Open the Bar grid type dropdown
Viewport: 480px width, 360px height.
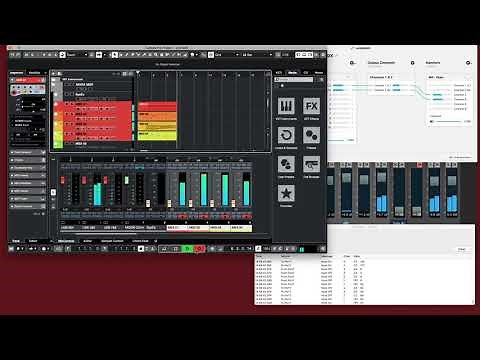pos(258,54)
